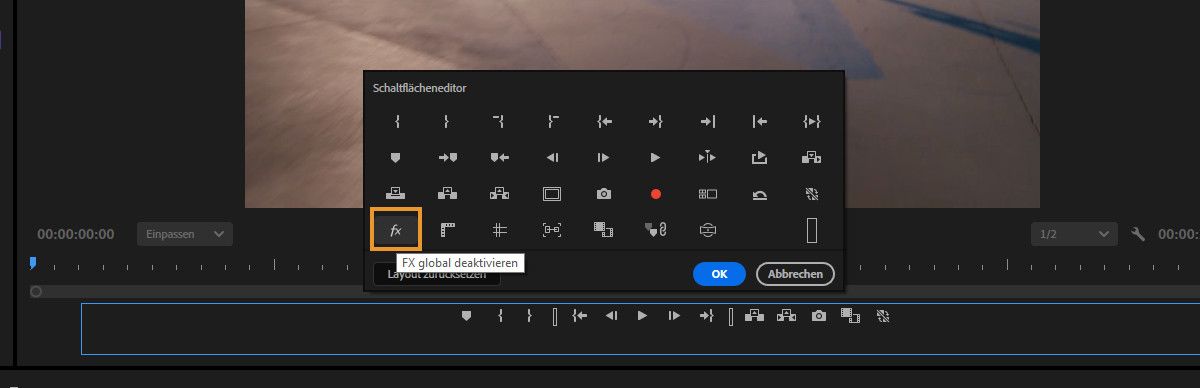Select the Comparison View icon in the button editor
1200x388 pixels.
pos(604,230)
